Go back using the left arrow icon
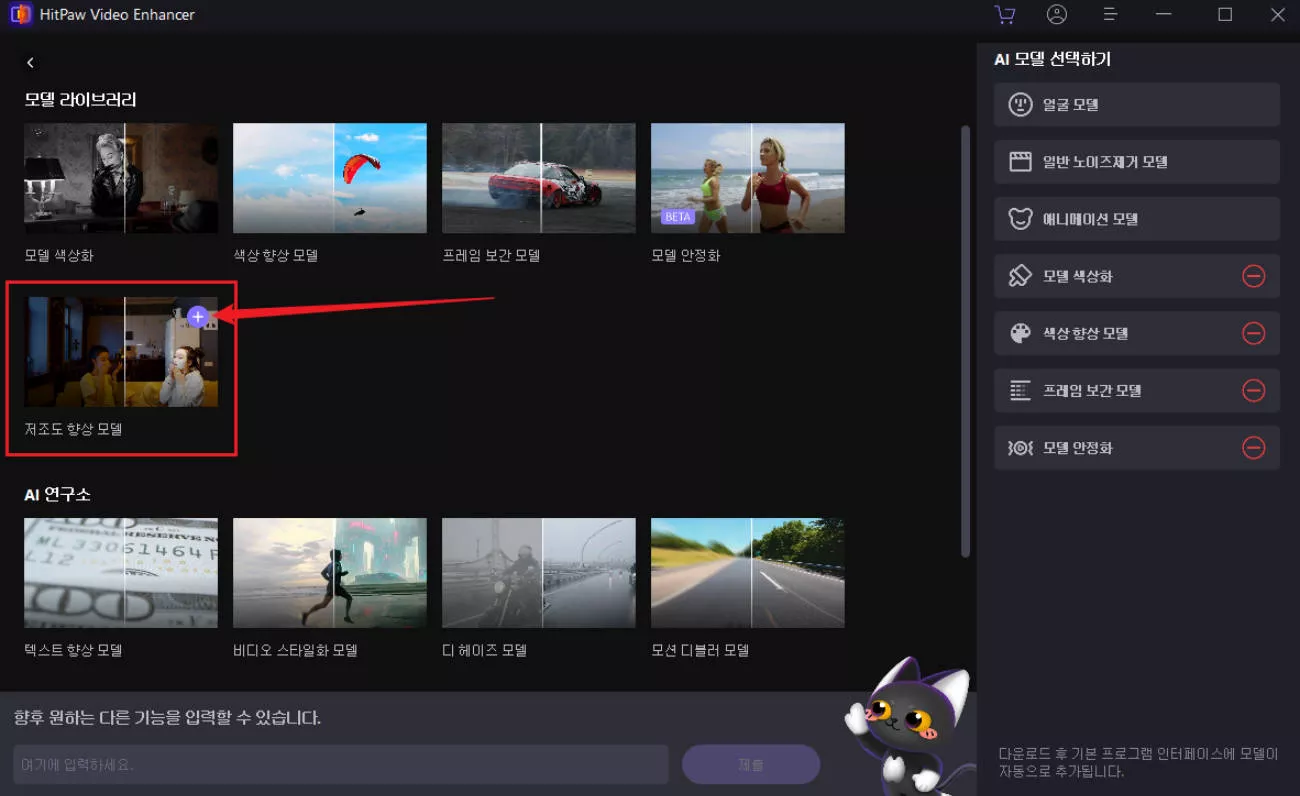Screen dimensions: 1300x796 coord(30,63)
